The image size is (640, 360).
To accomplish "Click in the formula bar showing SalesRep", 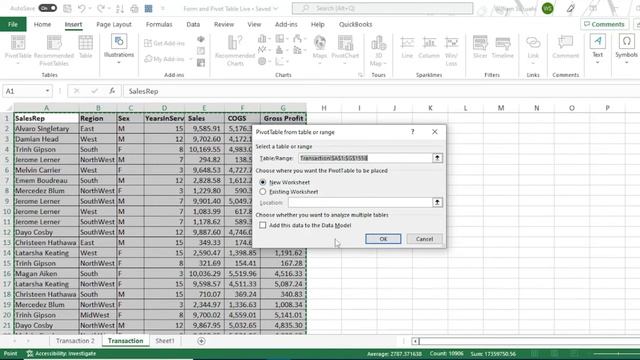I will (382, 91).
